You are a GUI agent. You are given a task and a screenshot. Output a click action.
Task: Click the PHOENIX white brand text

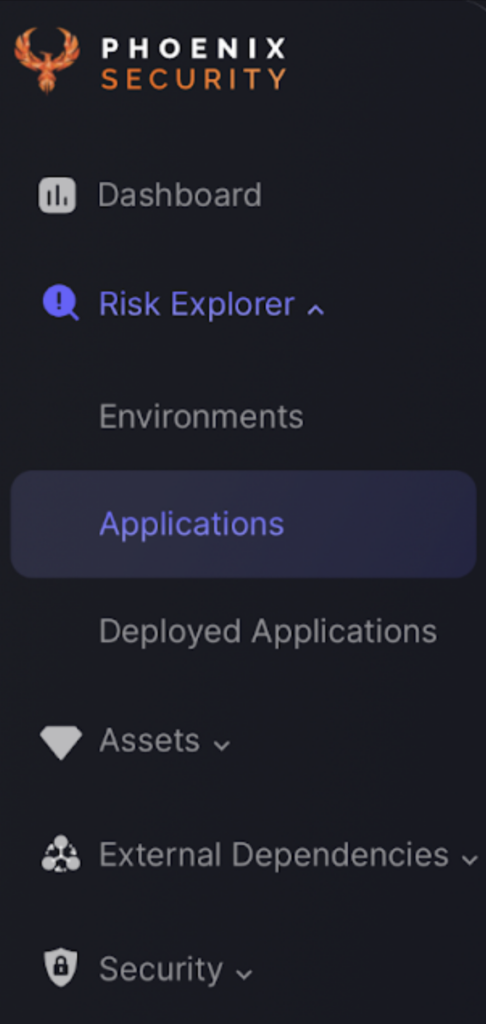pos(193,48)
